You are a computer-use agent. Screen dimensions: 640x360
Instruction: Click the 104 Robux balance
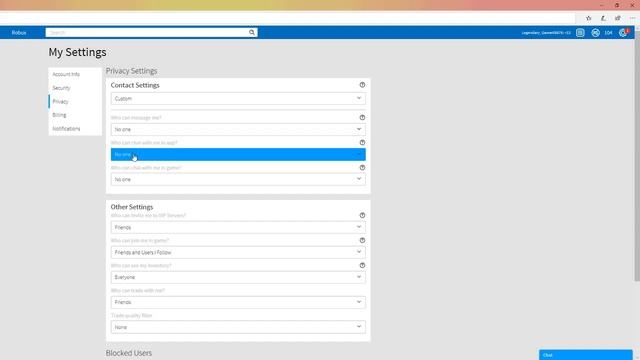(x=608, y=33)
